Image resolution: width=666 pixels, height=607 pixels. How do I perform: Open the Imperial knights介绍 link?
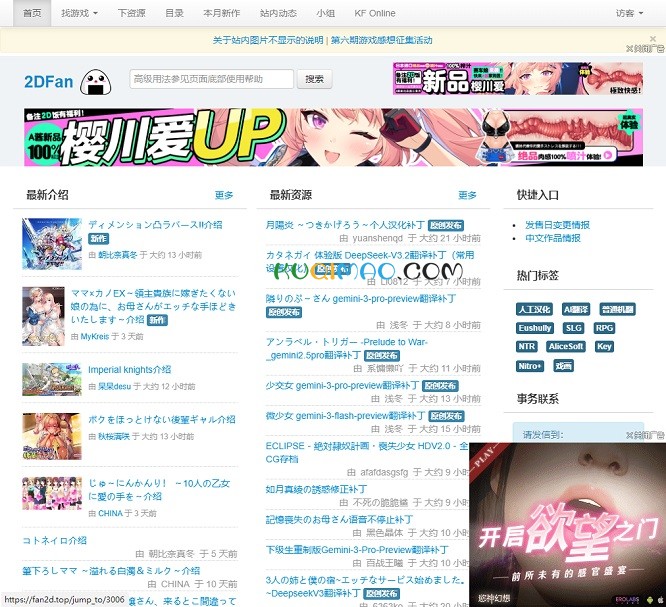tap(130, 370)
